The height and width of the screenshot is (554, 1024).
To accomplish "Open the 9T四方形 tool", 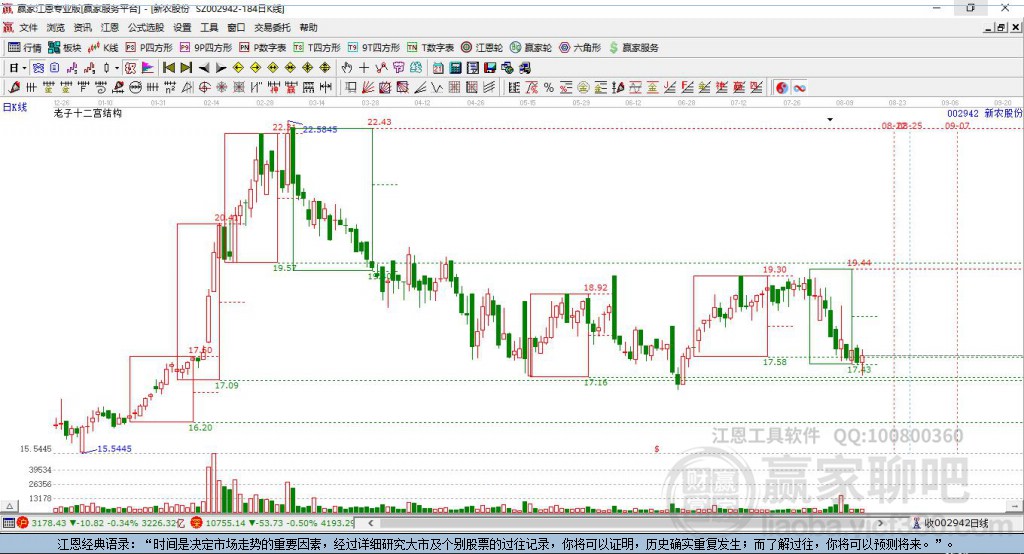I will [x=374, y=48].
